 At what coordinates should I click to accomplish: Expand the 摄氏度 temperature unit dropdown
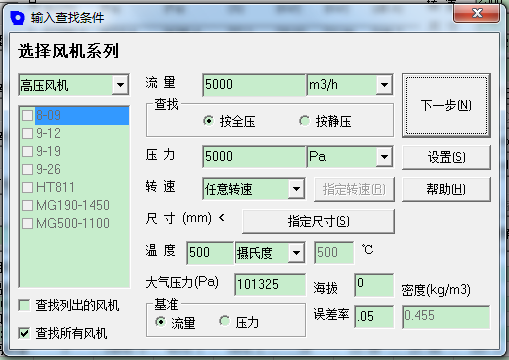tap(296, 252)
